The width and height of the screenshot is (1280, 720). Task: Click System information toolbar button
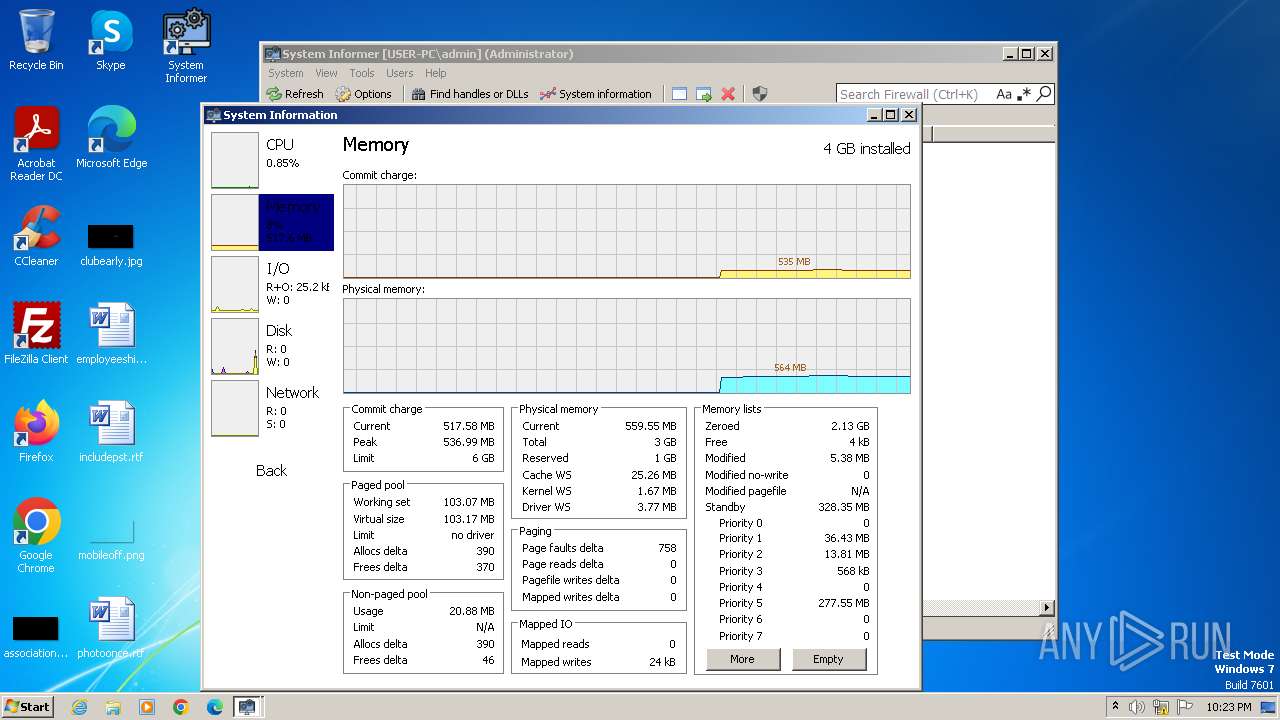(x=596, y=94)
